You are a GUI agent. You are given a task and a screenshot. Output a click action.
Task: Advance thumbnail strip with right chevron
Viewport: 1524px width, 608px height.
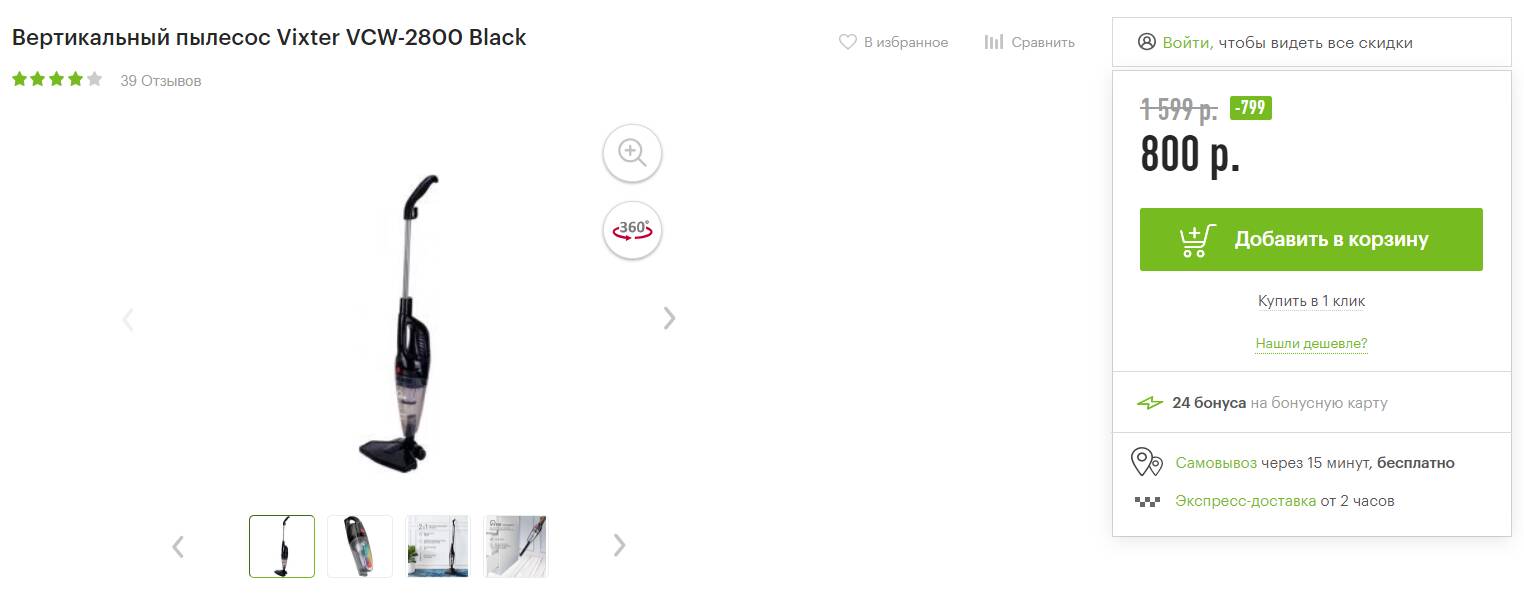619,545
